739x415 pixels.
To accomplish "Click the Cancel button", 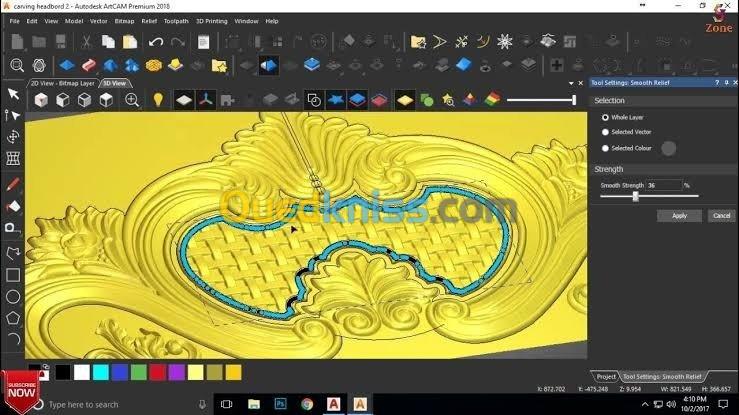I will coord(722,216).
